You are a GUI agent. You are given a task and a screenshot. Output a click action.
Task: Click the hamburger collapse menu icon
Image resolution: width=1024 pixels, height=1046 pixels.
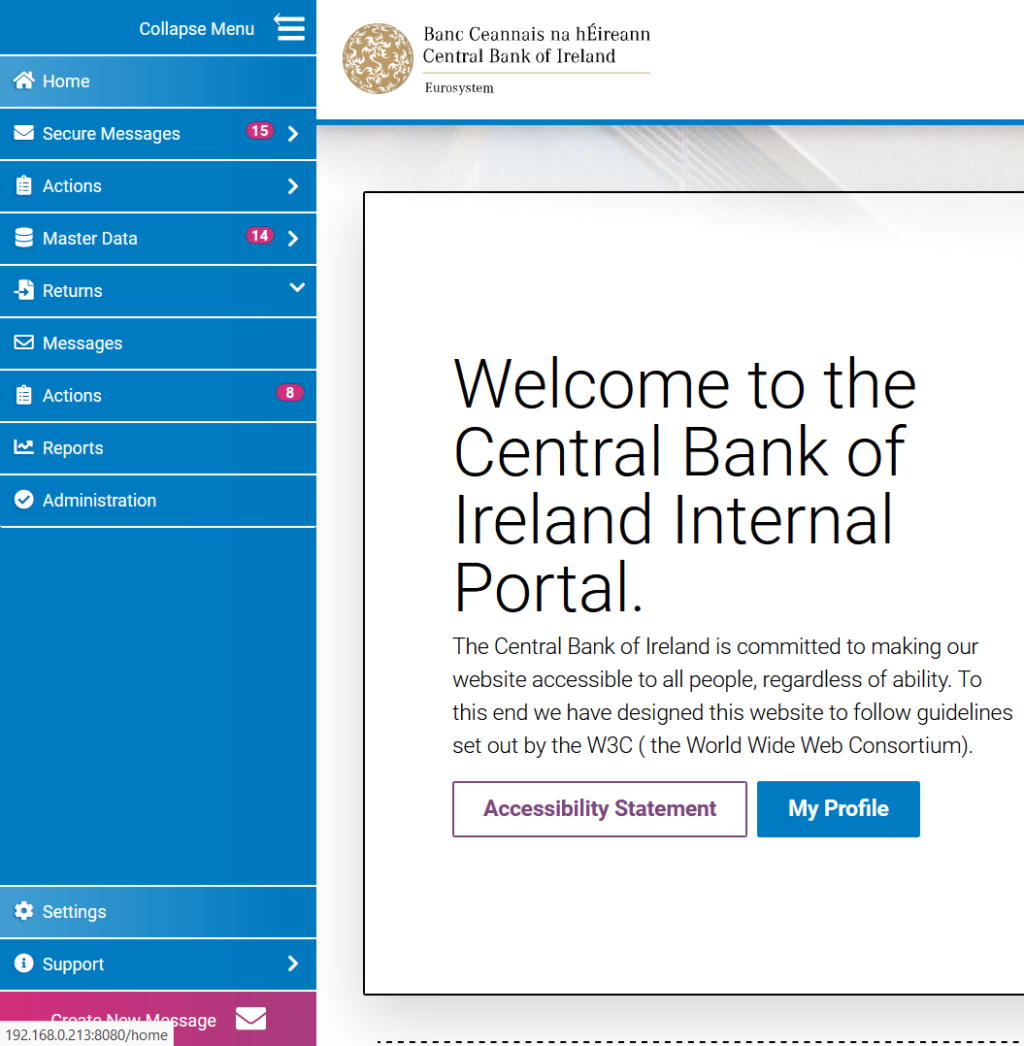pyautogui.click(x=290, y=28)
